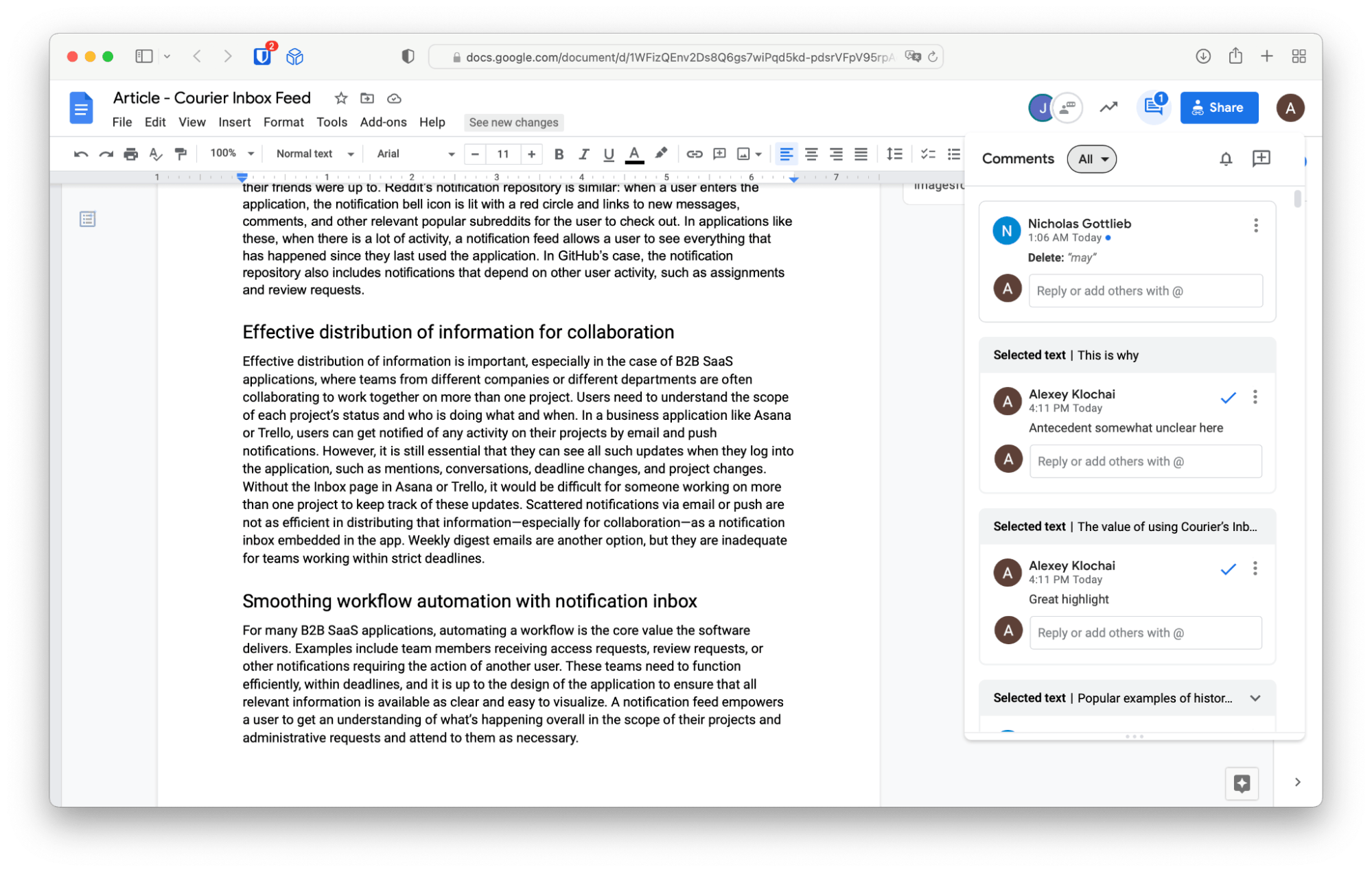Click the Print icon

point(130,154)
